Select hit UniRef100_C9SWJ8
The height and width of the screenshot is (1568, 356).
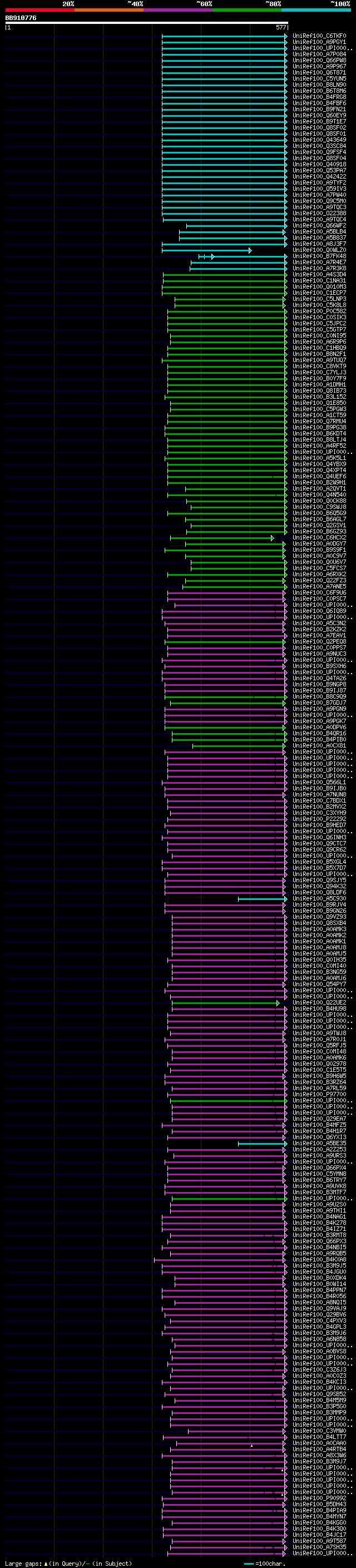point(319,507)
